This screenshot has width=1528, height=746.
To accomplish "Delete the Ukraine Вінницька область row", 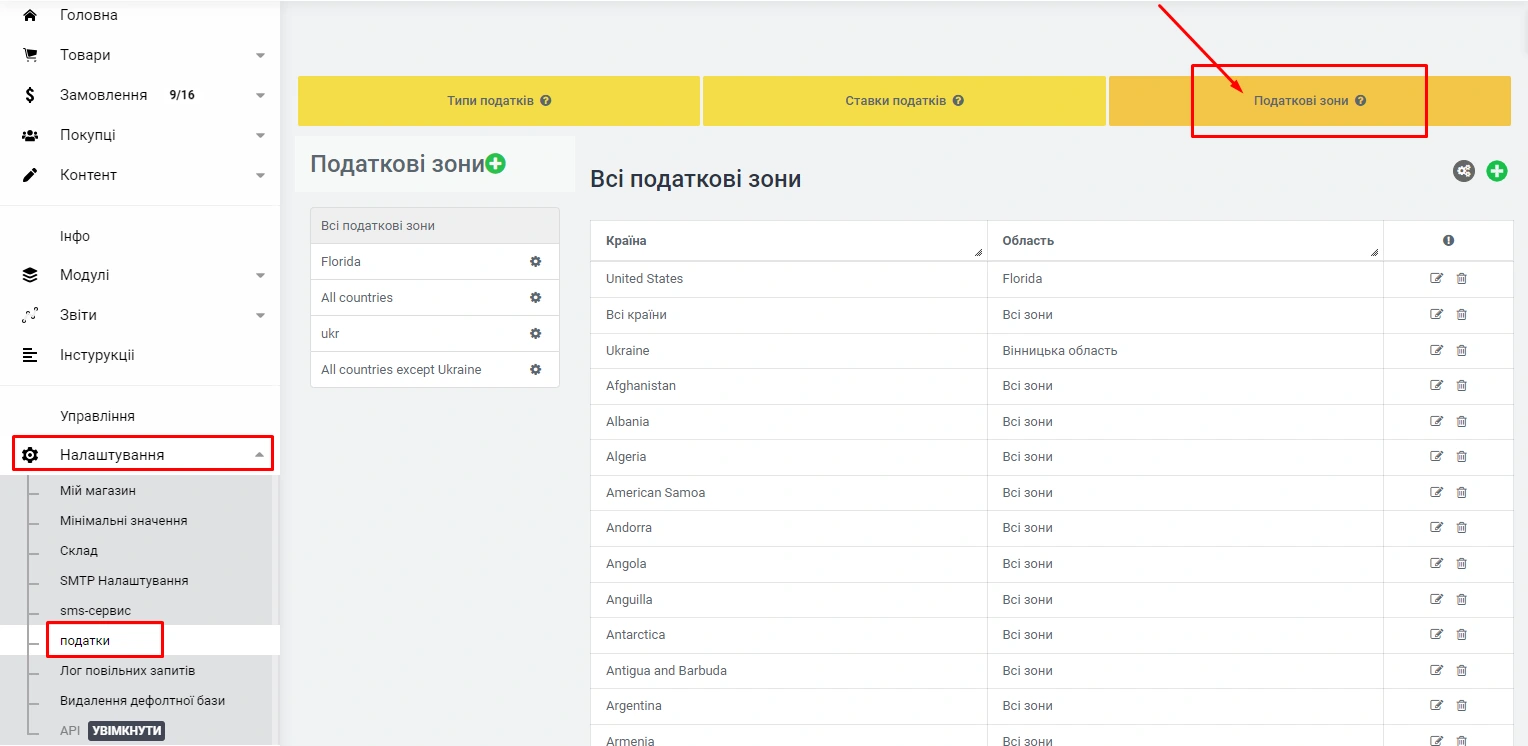I will tap(1461, 351).
